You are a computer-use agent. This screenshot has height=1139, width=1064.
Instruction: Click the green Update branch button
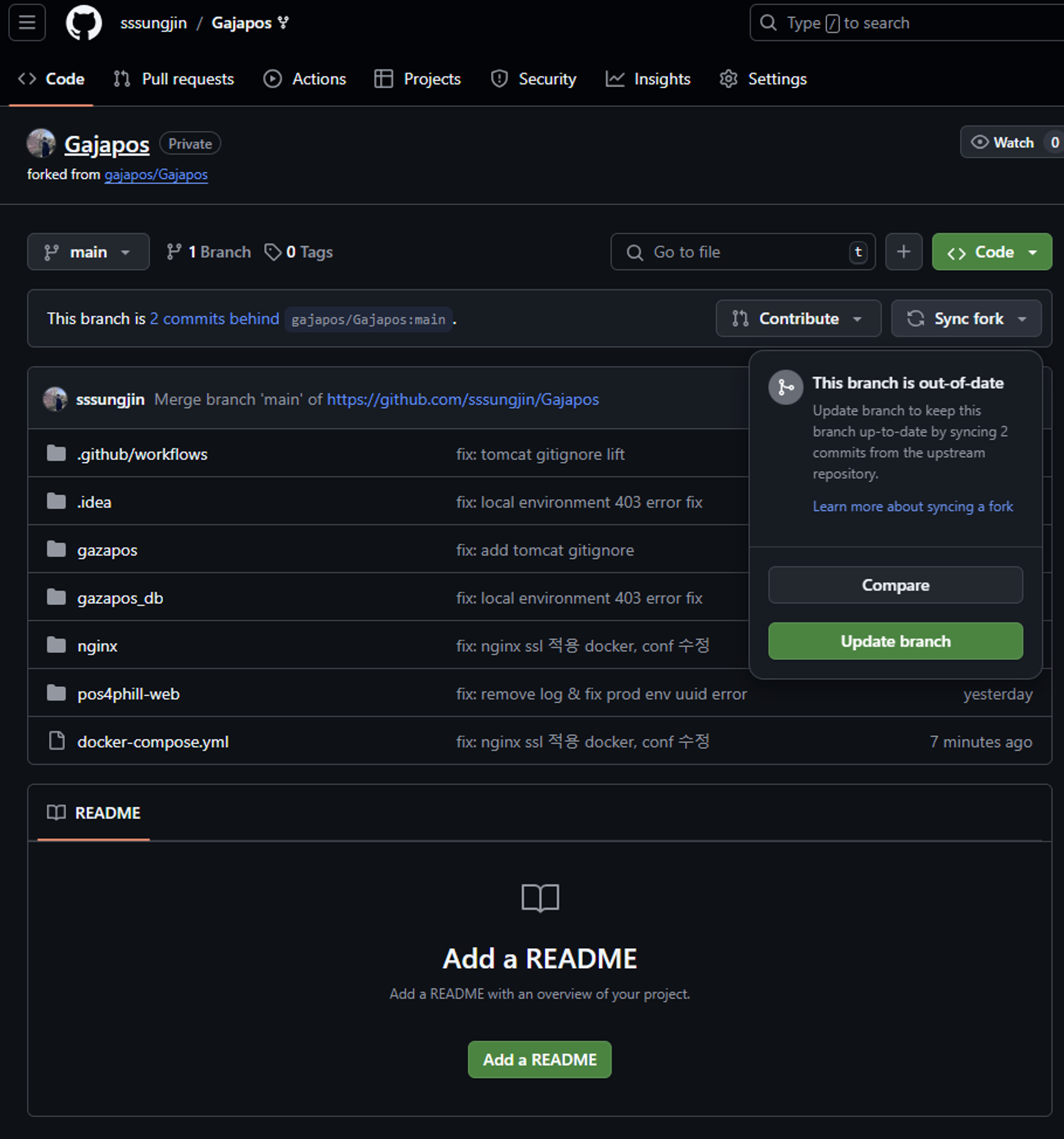tap(895, 641)
